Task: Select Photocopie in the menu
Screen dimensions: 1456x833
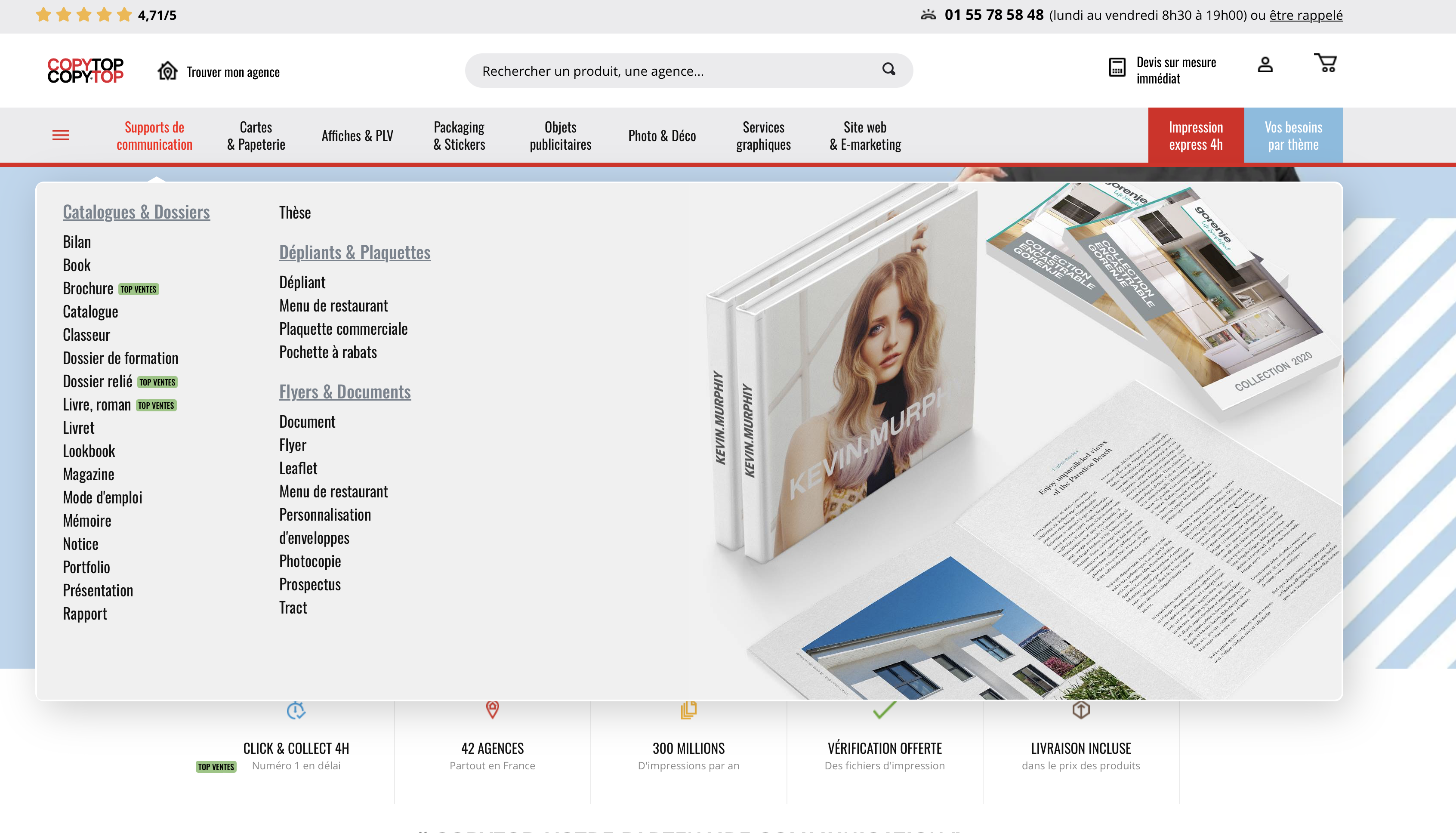Action: pyautogui.click(x=310, y=561)
